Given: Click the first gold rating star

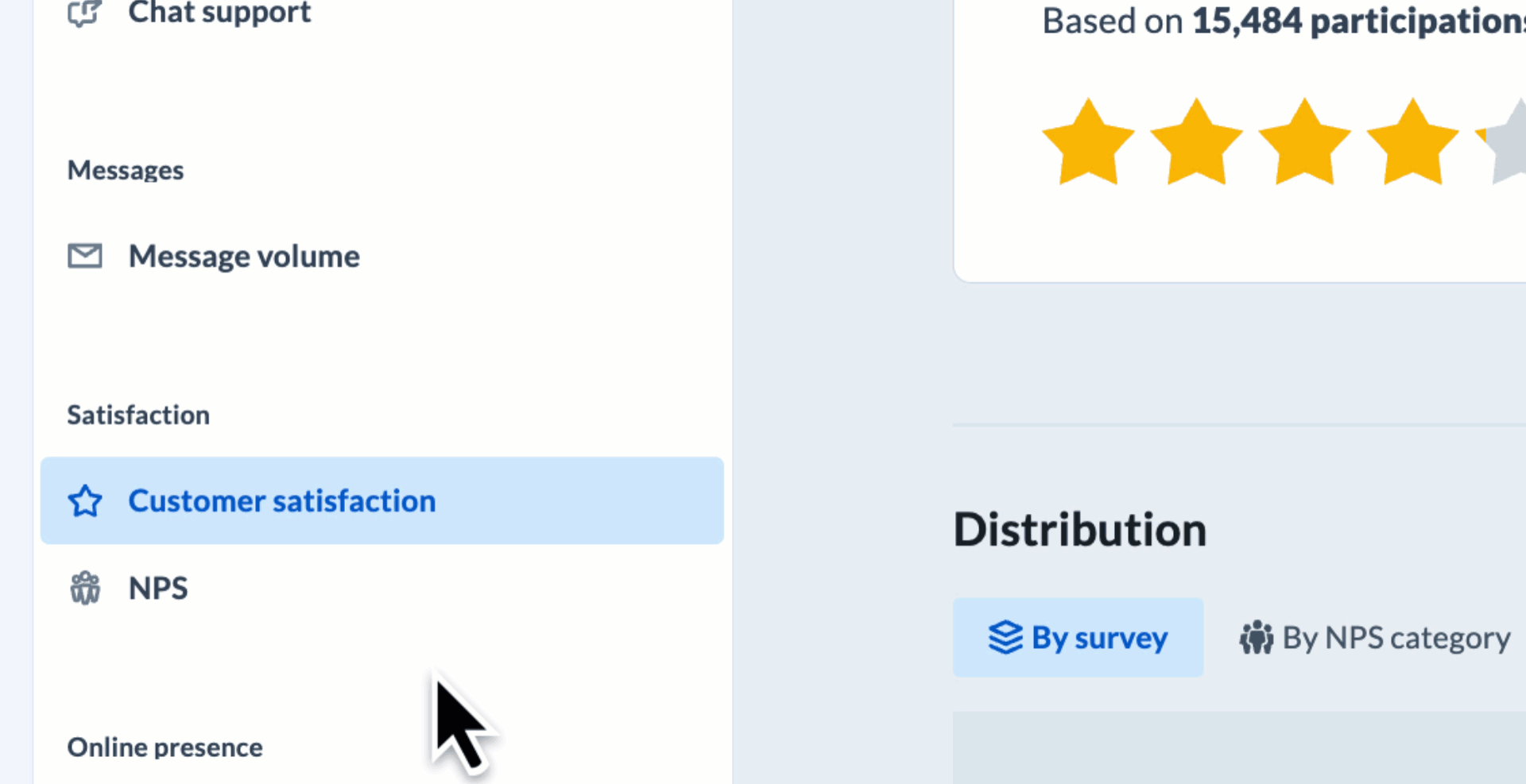Looking at the screenshot, I should [x=1088, y=144].
